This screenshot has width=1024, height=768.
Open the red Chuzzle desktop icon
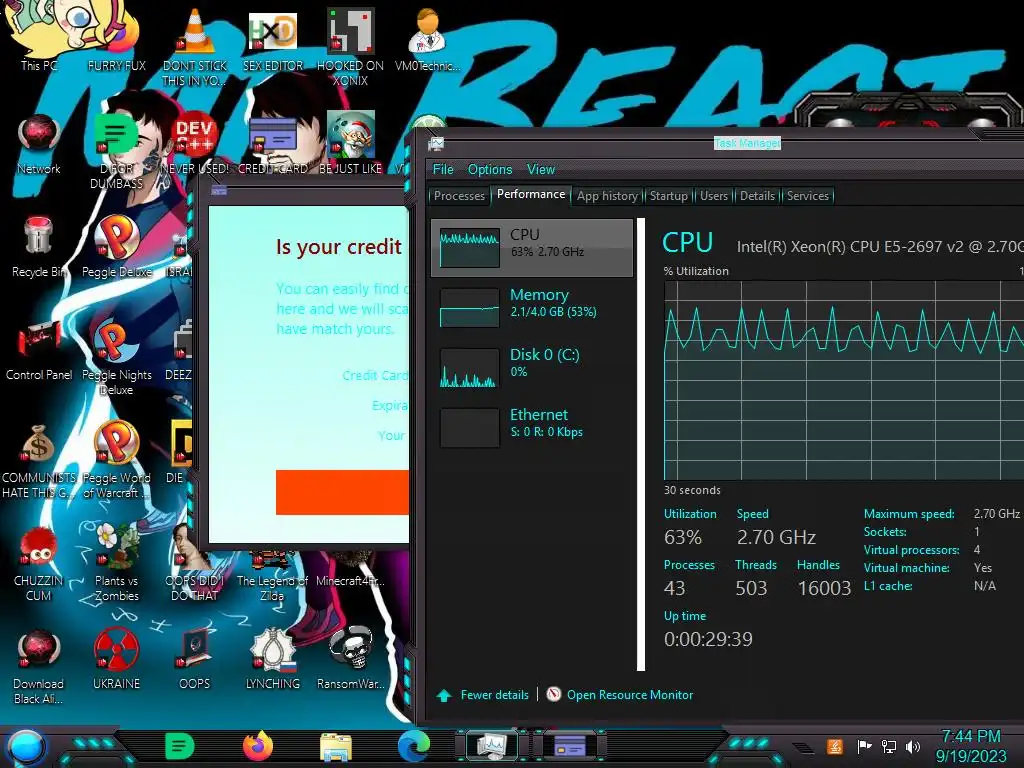click(x=39, y=563)
